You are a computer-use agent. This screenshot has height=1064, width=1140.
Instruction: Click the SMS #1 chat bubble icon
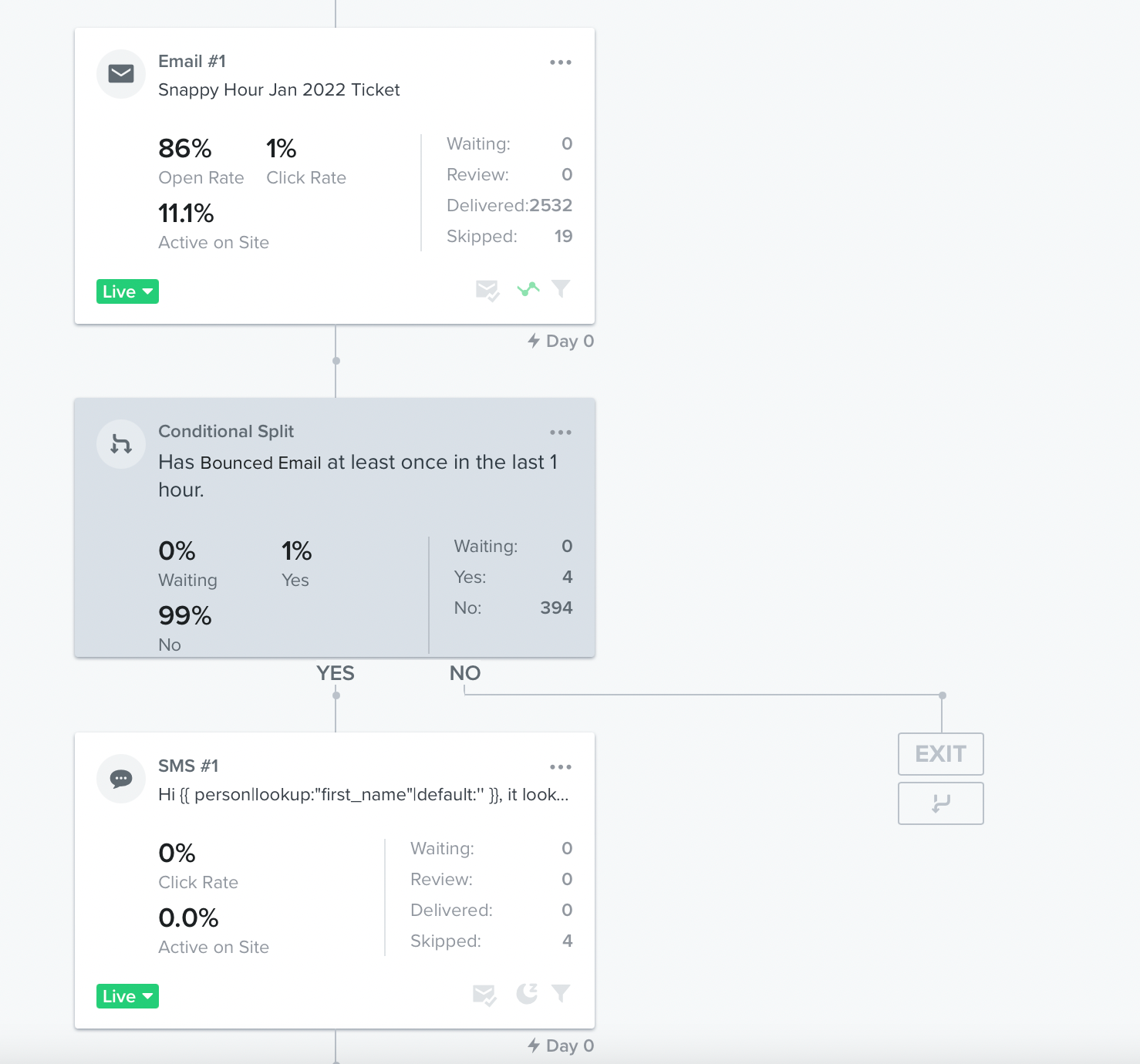121,779
